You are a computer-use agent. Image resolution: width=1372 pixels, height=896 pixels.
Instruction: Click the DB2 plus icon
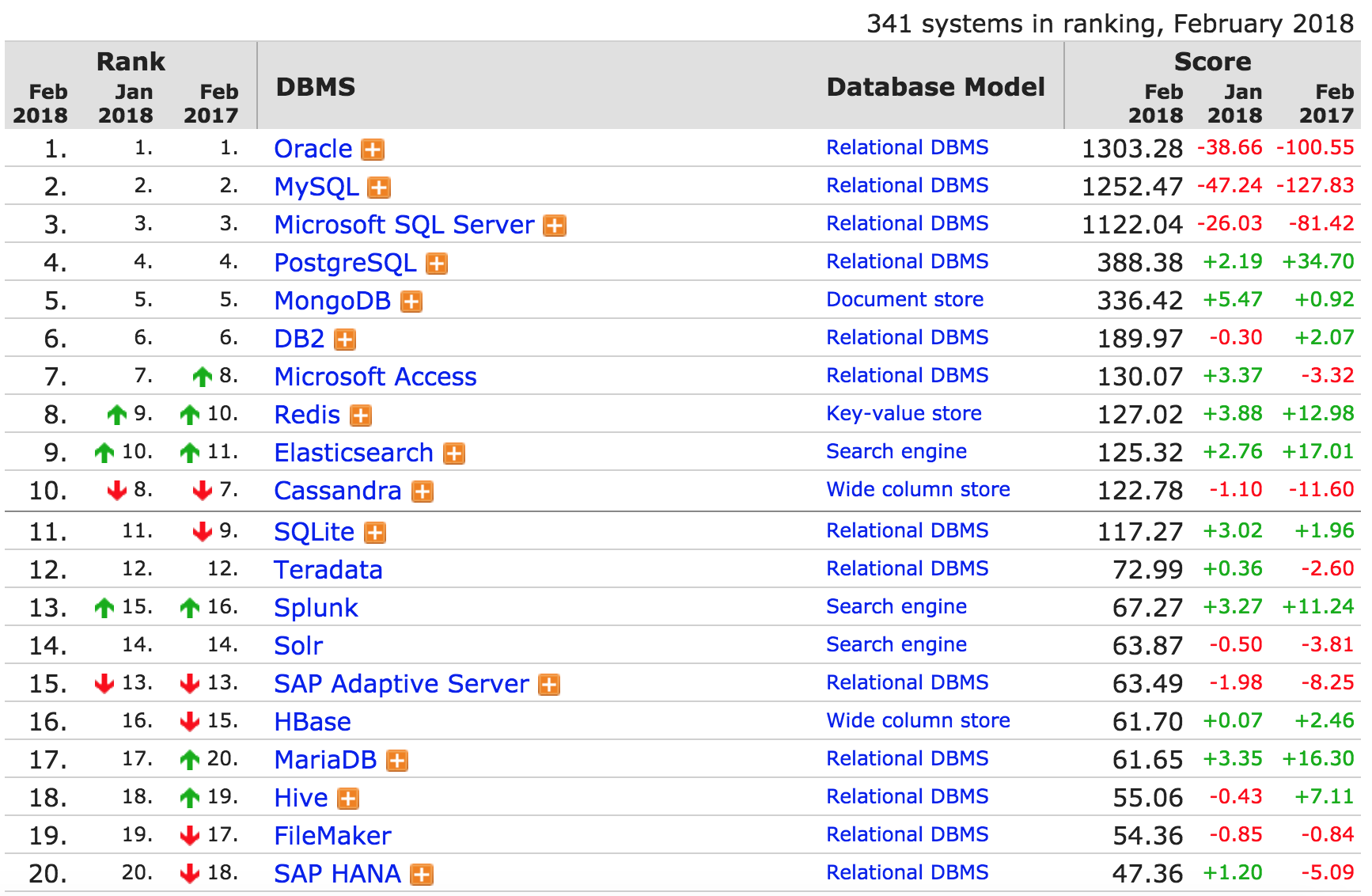pyautogui.click(x=343, y=340)
